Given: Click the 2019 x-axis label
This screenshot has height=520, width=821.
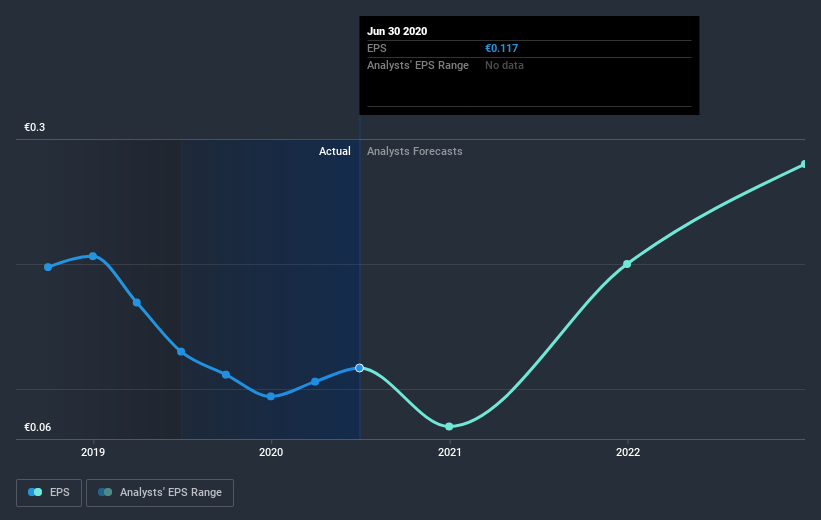Looking at the screenshot, I should point(93,452).
